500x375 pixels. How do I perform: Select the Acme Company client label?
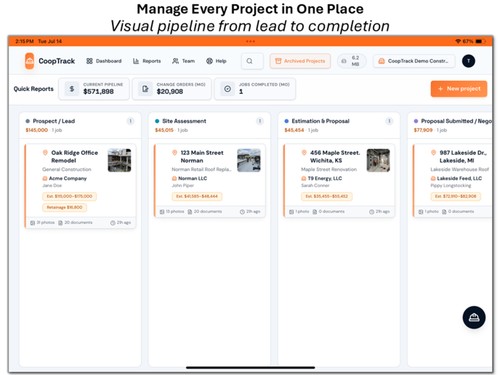tap(65, 178)
